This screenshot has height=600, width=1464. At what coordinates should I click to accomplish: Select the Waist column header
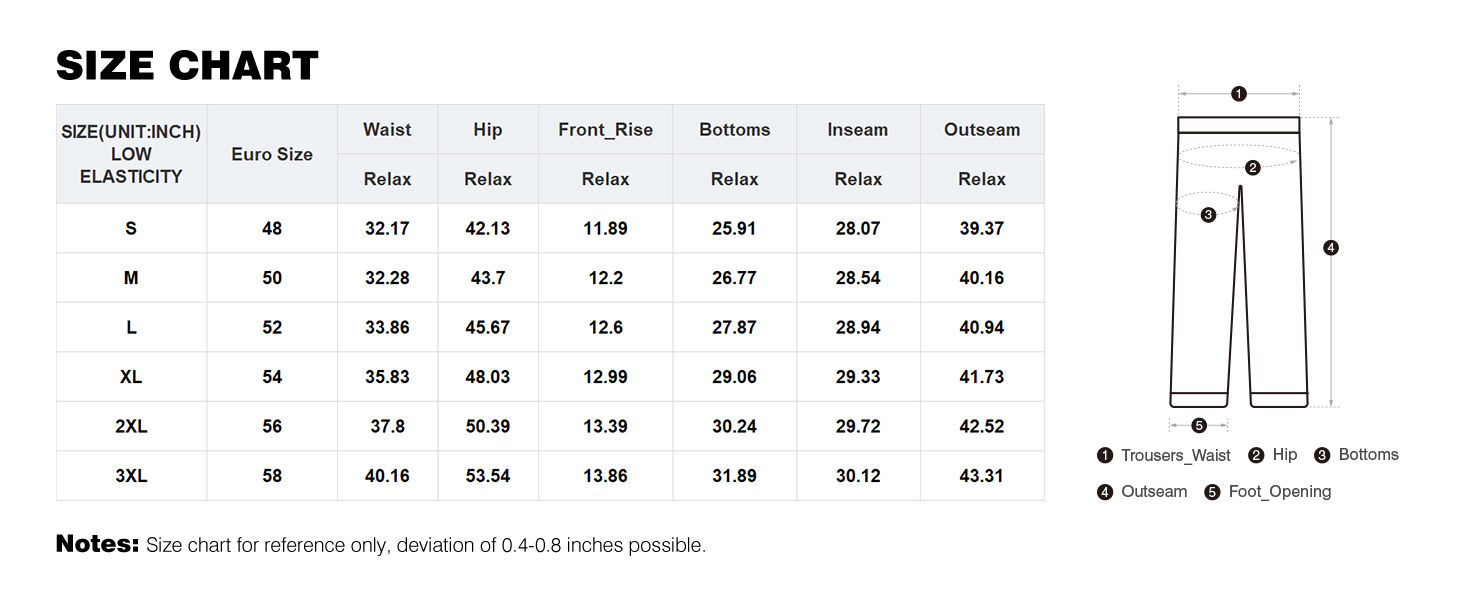click(x=387, y=130)
